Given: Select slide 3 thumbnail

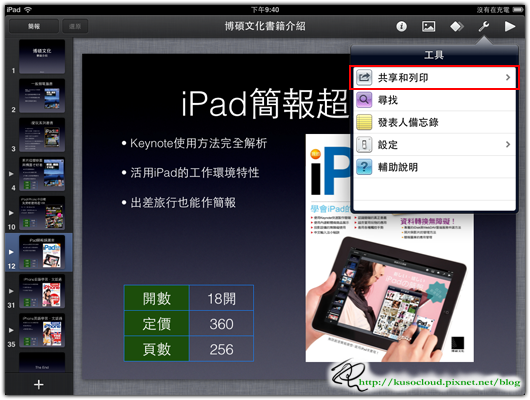Looking at the screenshot, I should pyautogui.click(x=42, y=135).
